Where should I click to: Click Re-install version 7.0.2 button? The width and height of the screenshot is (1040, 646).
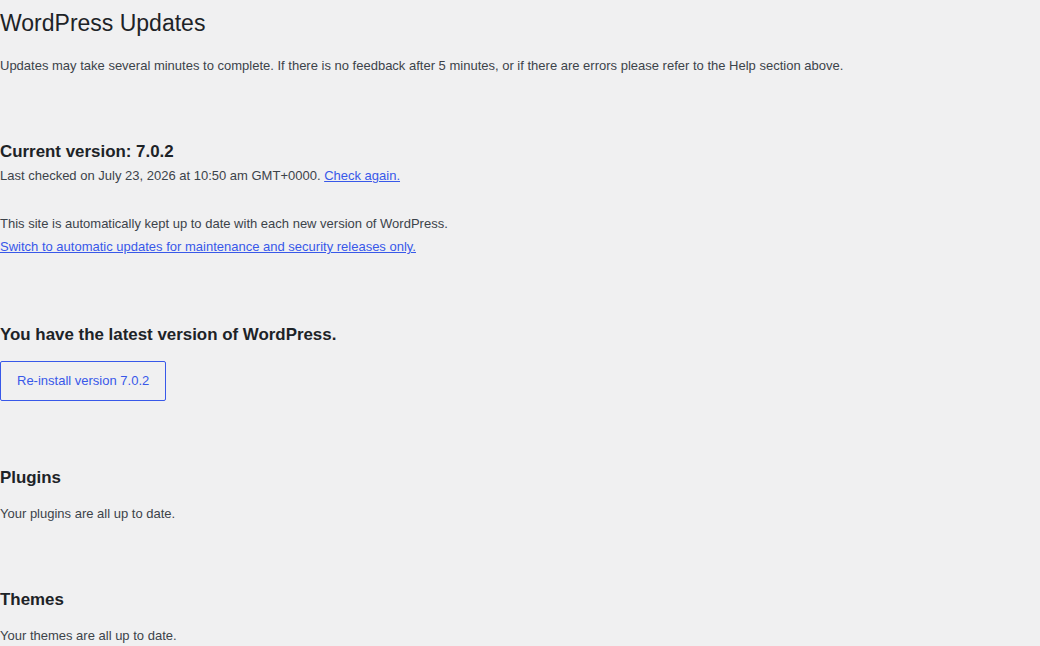pos(83,381)
